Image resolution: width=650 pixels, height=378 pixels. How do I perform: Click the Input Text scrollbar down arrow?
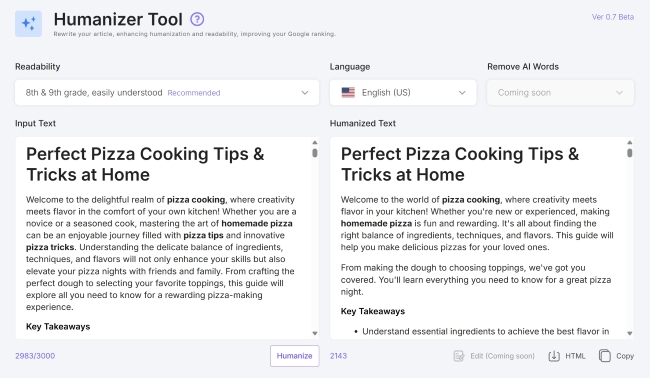click(x=315, y=333)
